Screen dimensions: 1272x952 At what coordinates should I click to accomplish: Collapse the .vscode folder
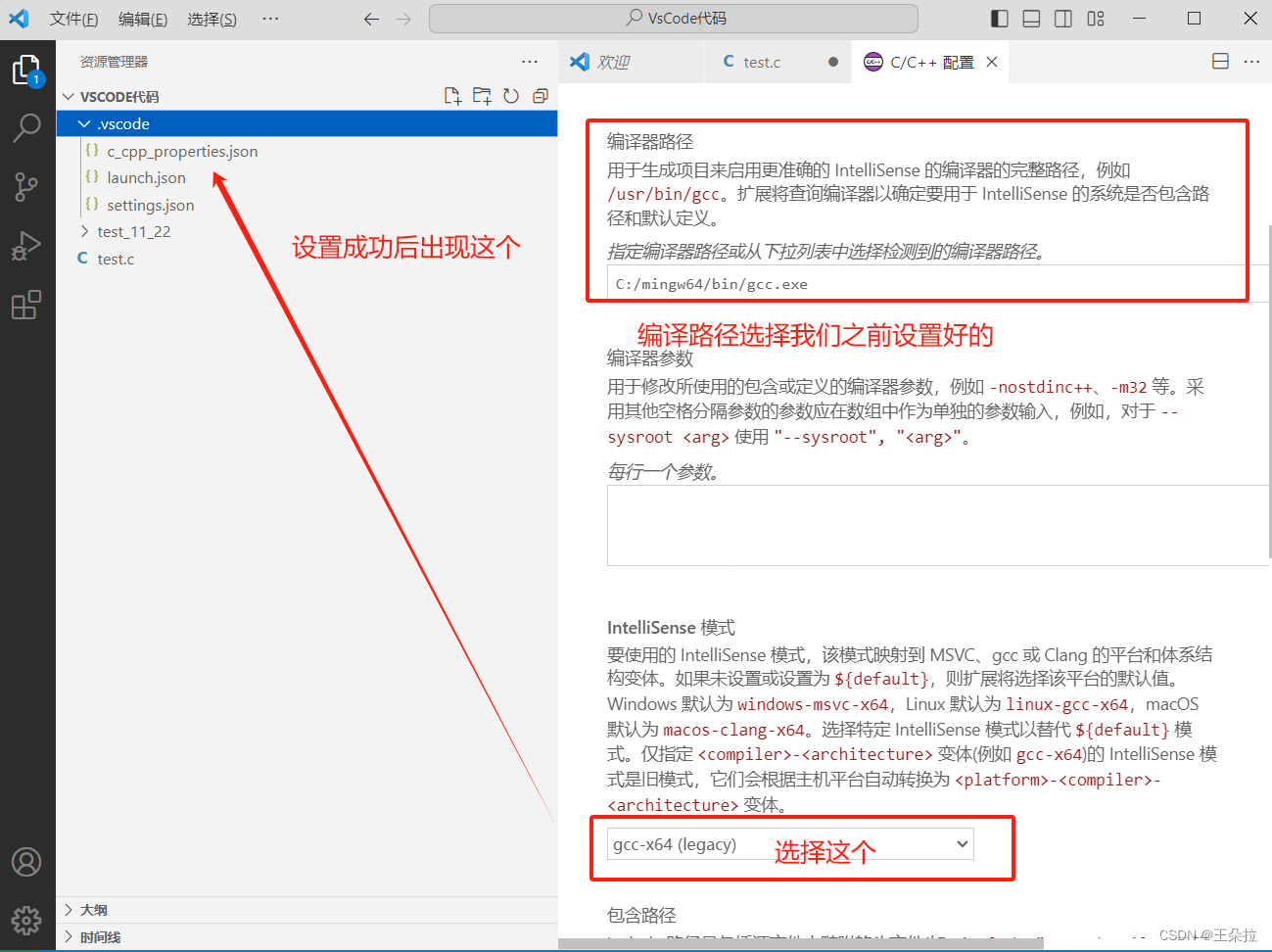306,123
